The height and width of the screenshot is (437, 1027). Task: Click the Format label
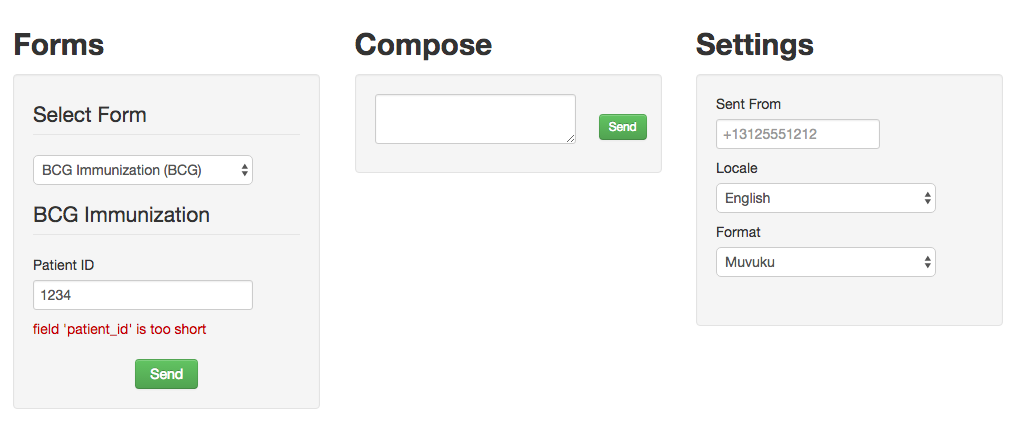[x=738, y=233]
